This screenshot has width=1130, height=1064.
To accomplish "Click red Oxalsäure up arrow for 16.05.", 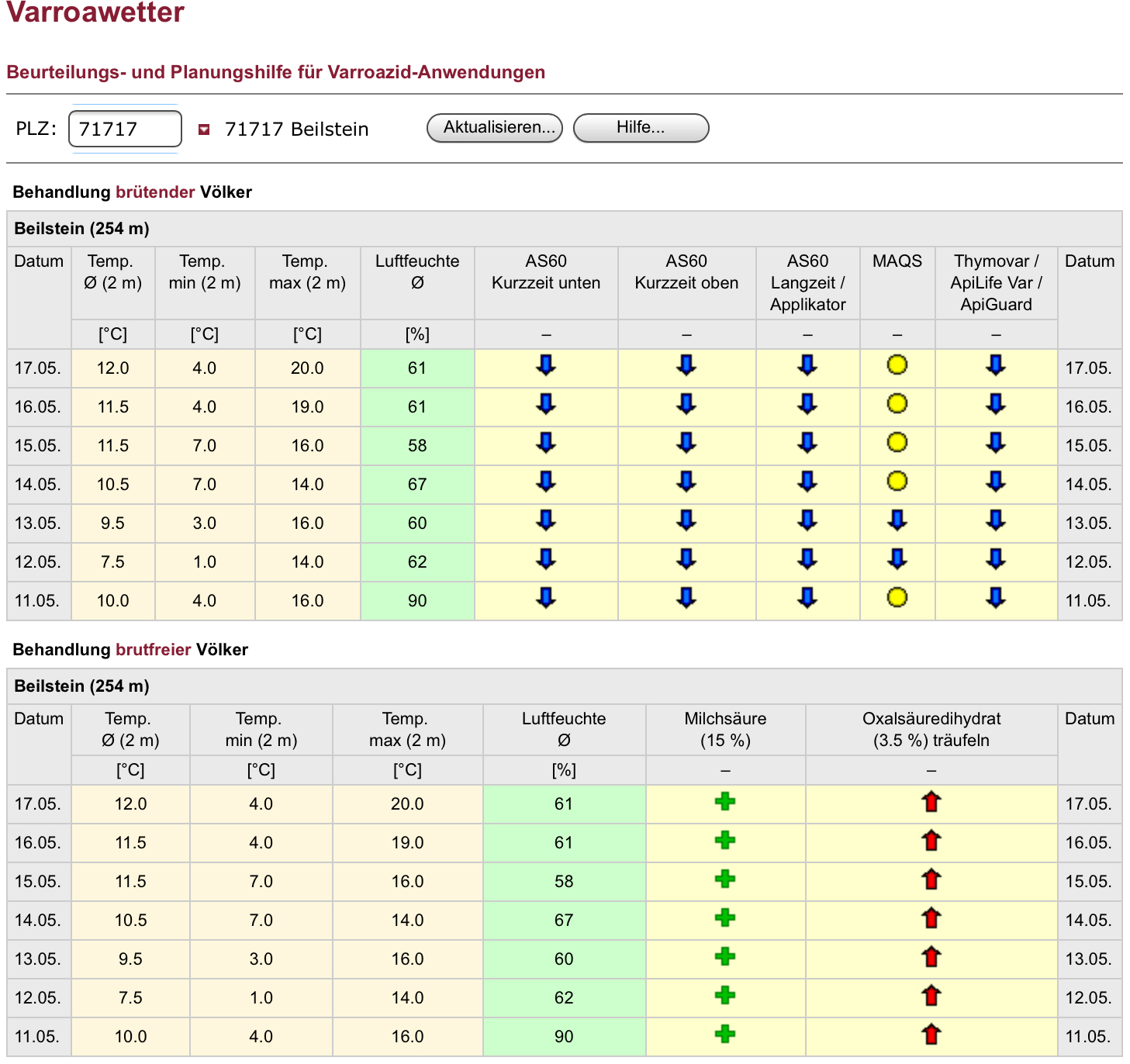I will [x=931, y=841].
